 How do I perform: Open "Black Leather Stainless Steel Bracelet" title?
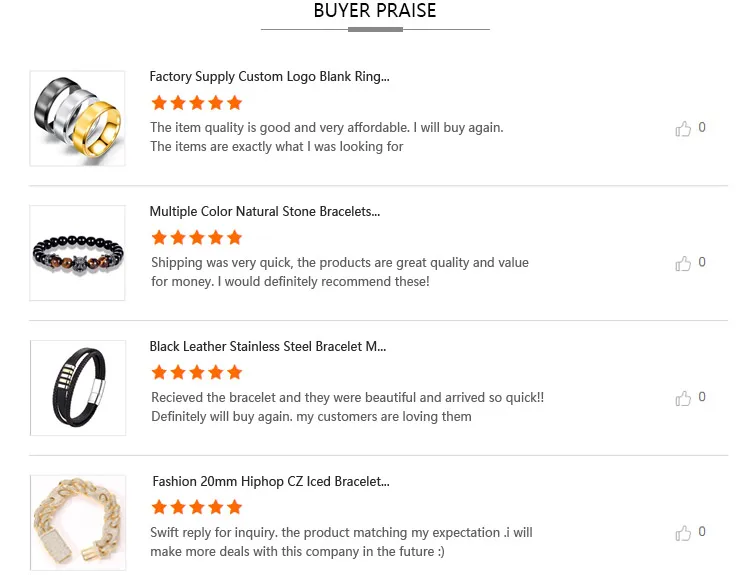click(268, 347)
